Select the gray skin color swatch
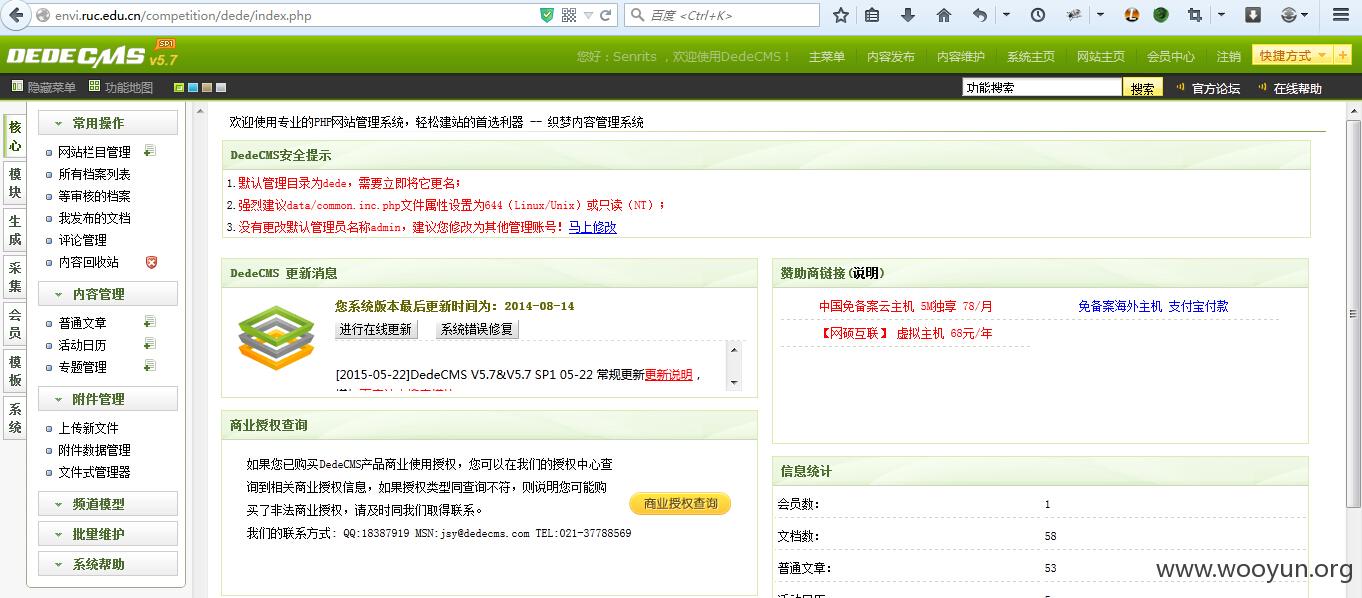Image resolution: width=1362 pixels, height=598 pixels. [221, 88]
